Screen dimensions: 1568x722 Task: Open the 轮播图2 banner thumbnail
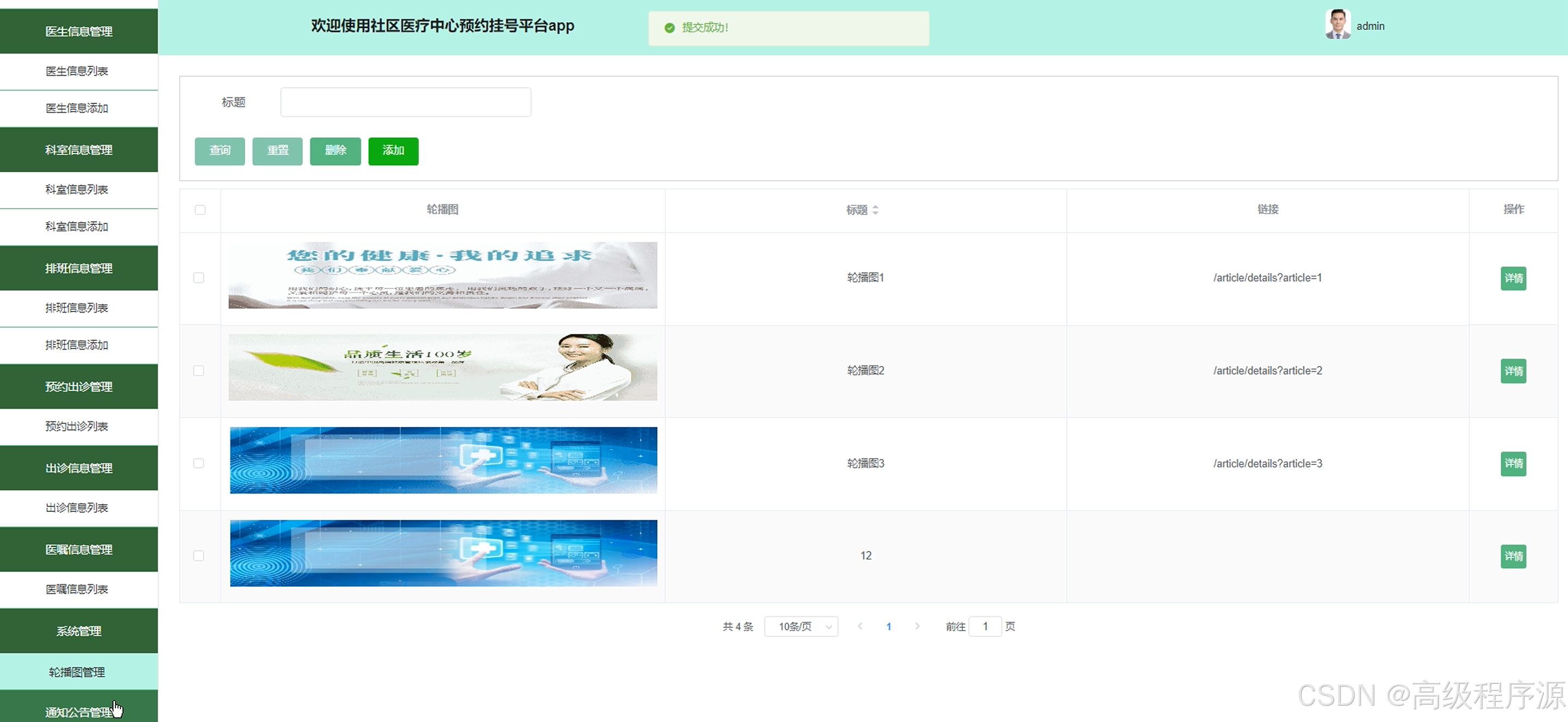pos(443,367)
